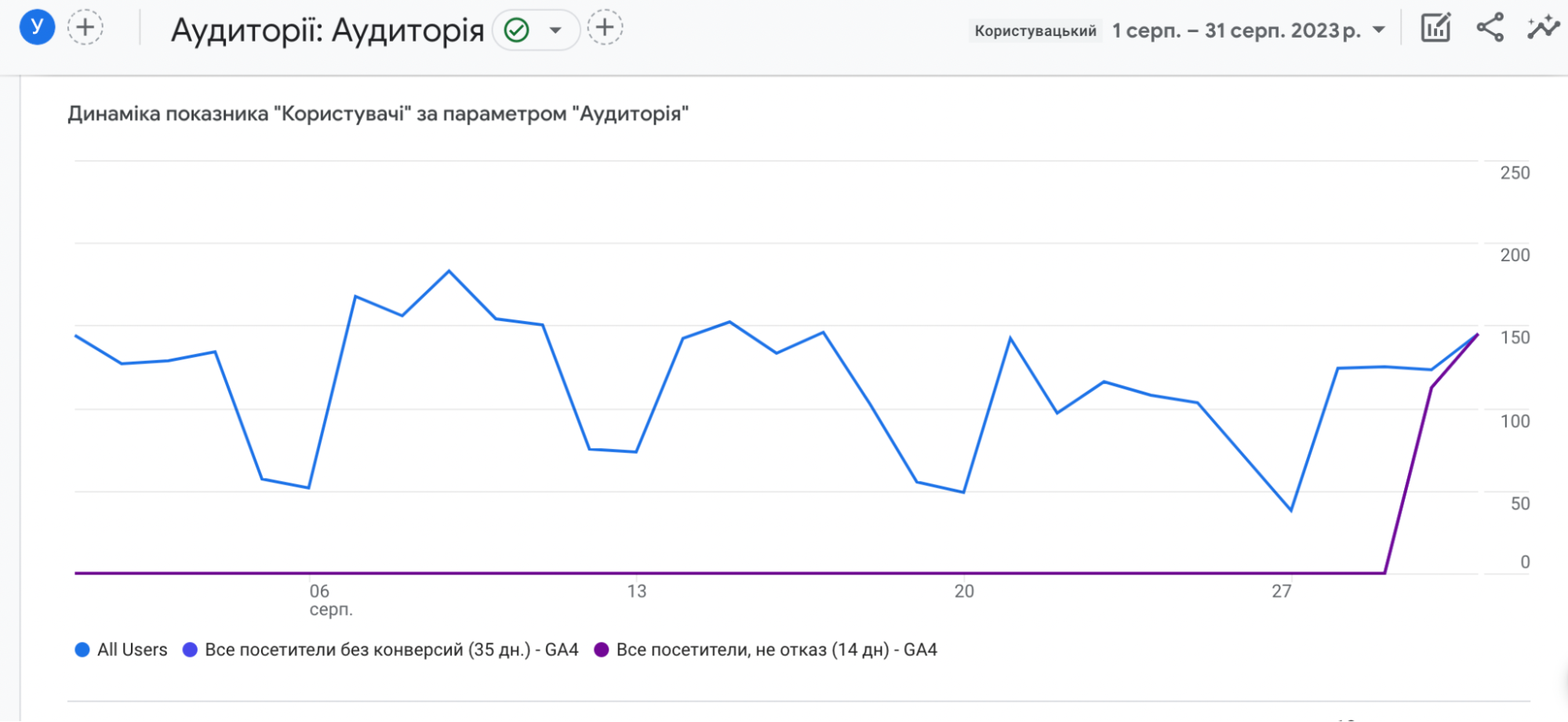This screenshot has height=722, width=1568.
Task: Click the blue line peak near 200
Action: (x=449, y=272)
